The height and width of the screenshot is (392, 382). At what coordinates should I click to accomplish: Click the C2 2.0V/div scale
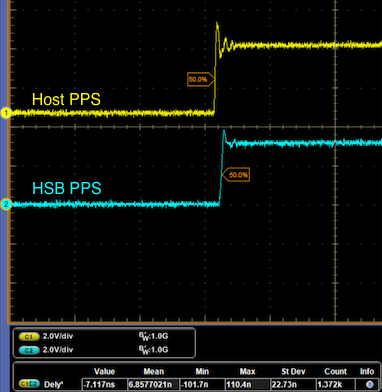pos(58,350)
